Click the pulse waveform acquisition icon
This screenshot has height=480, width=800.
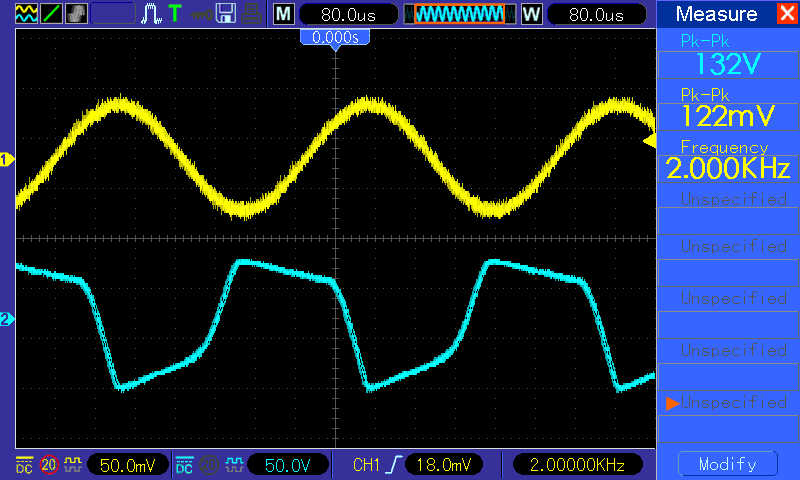[x=152, y=14]
